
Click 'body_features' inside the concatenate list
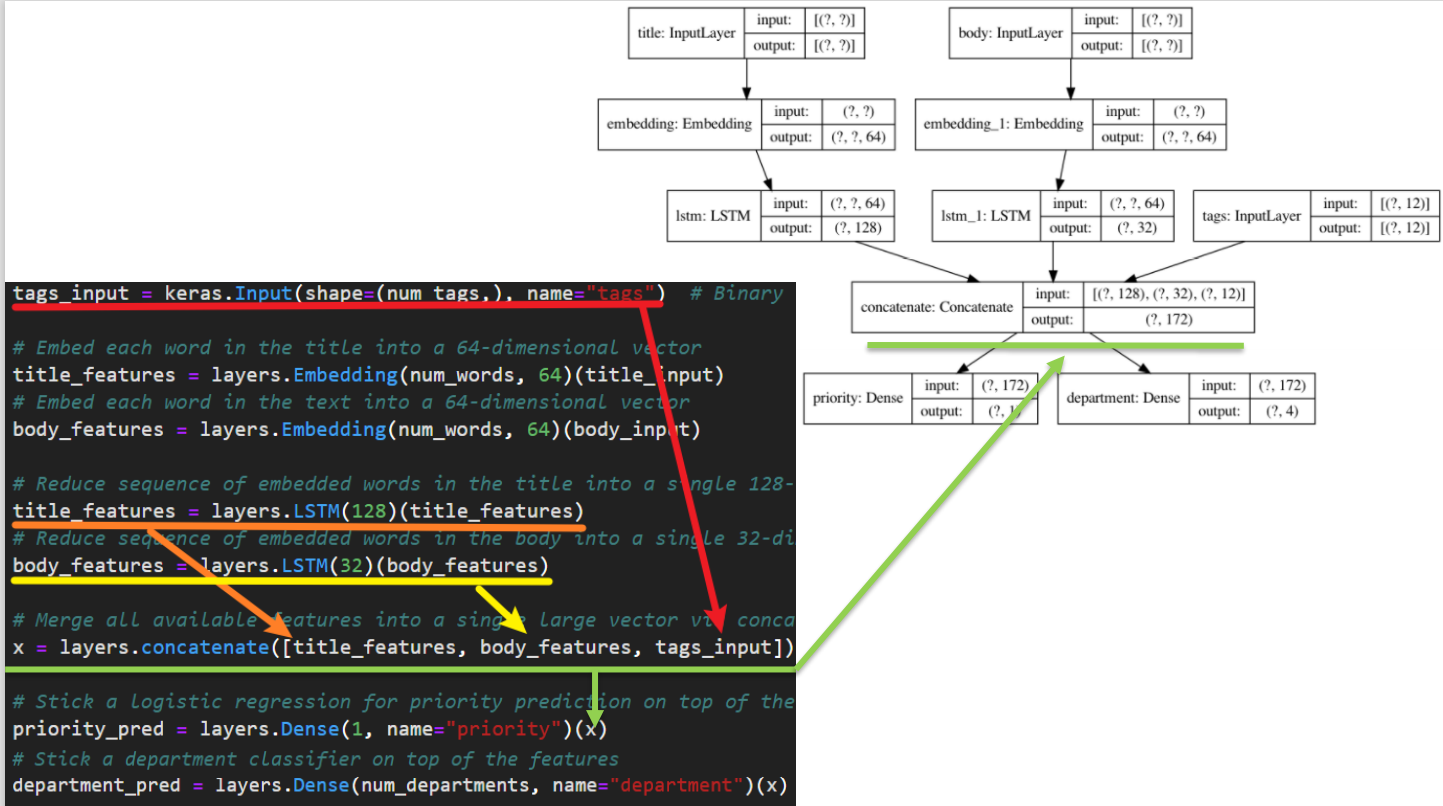[x=555, y=647]
